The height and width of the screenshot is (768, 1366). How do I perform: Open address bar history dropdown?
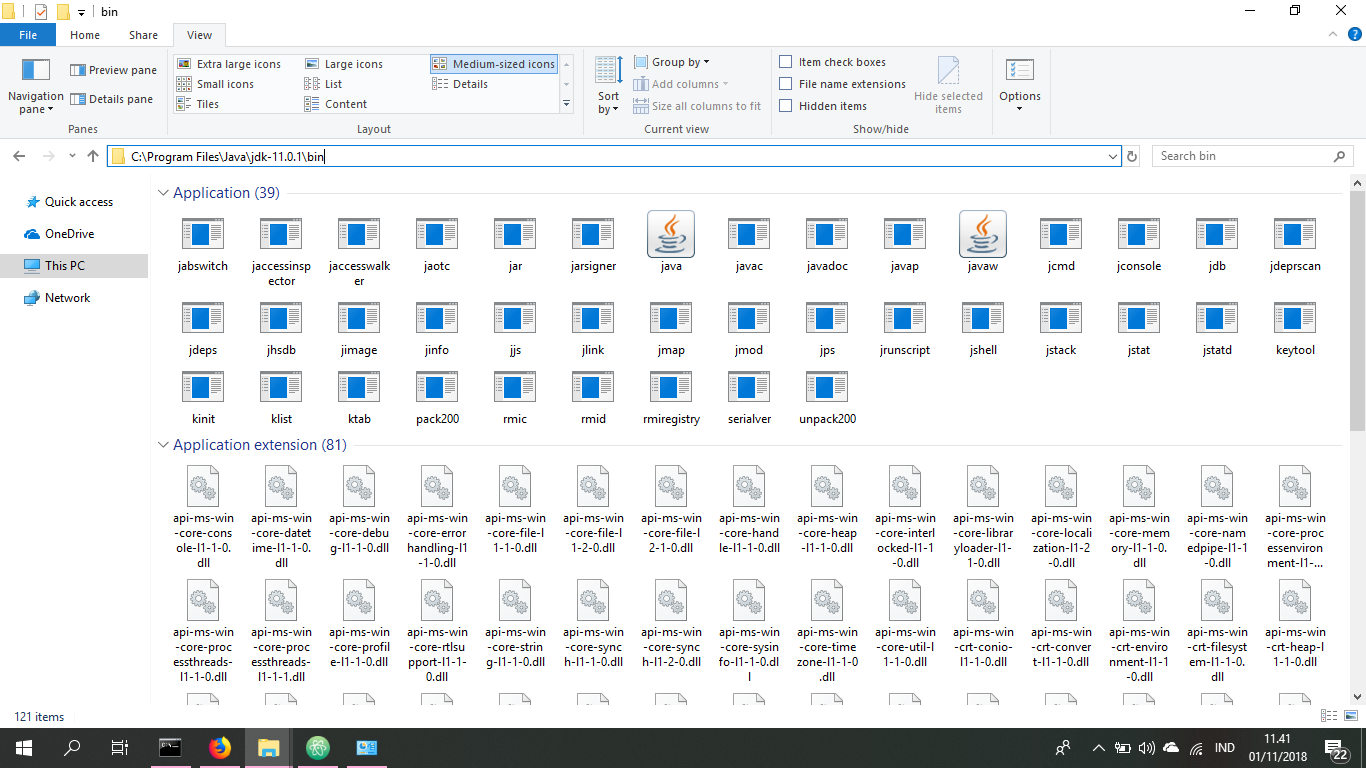(1113, 156)
